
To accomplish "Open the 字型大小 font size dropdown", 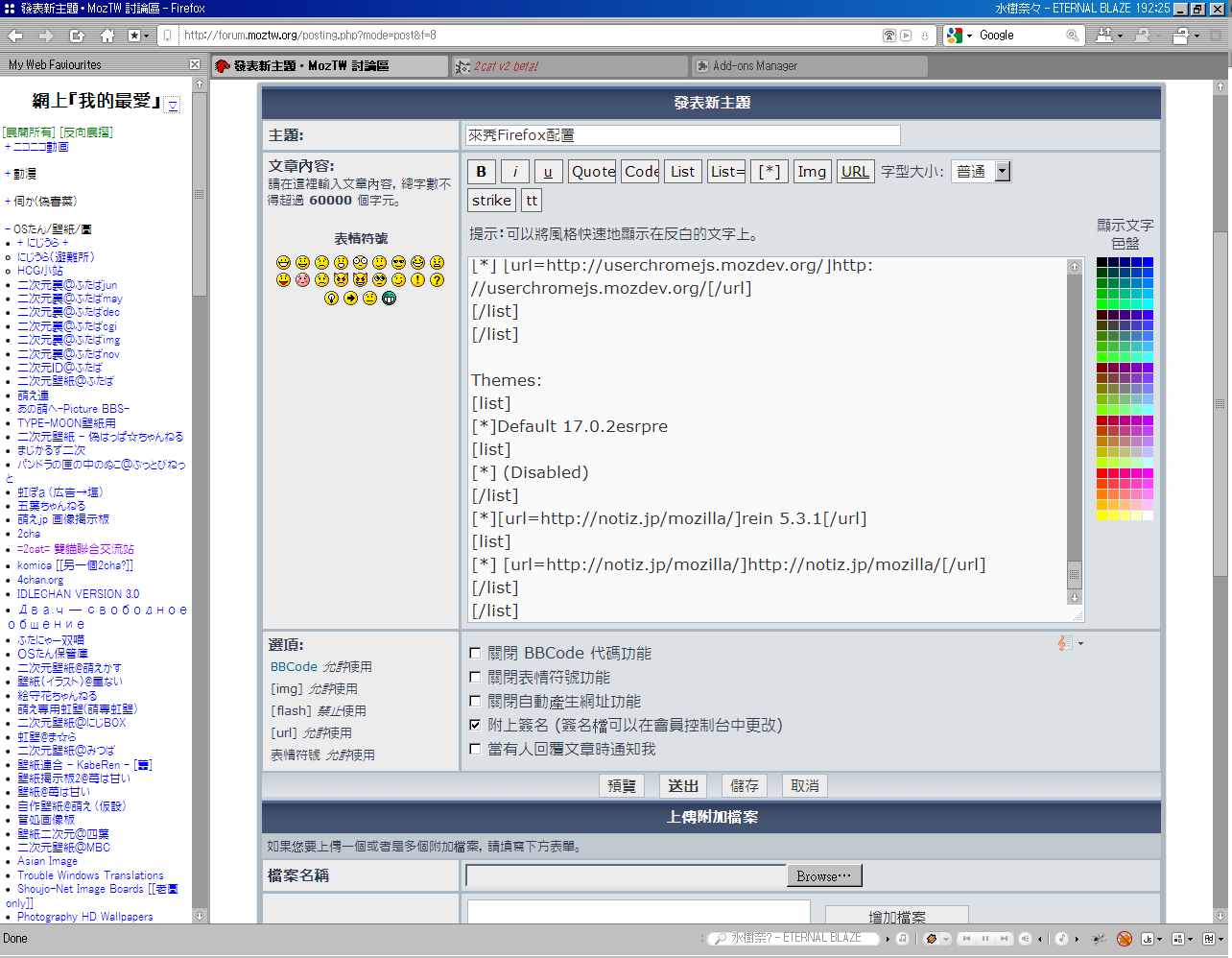I will tap(1003, 172).
